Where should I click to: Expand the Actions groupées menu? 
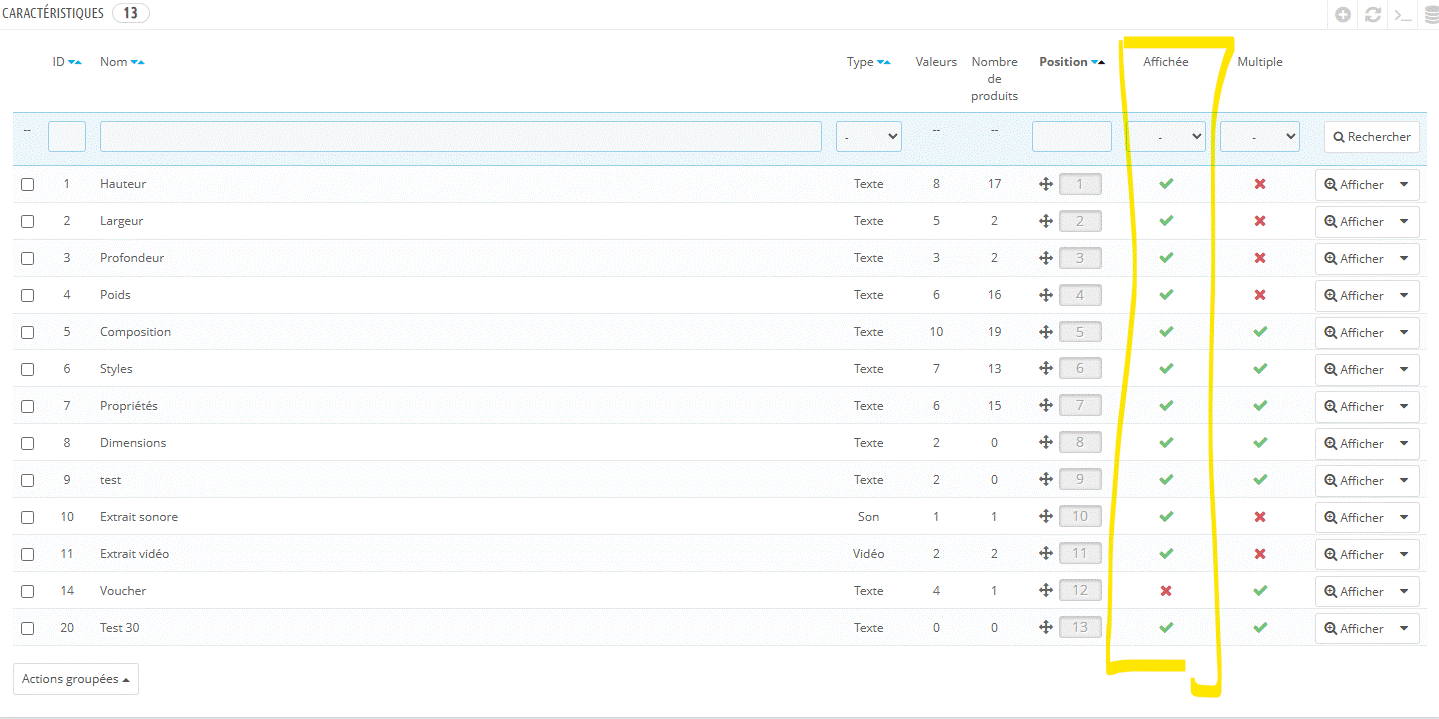pos(76,679)
